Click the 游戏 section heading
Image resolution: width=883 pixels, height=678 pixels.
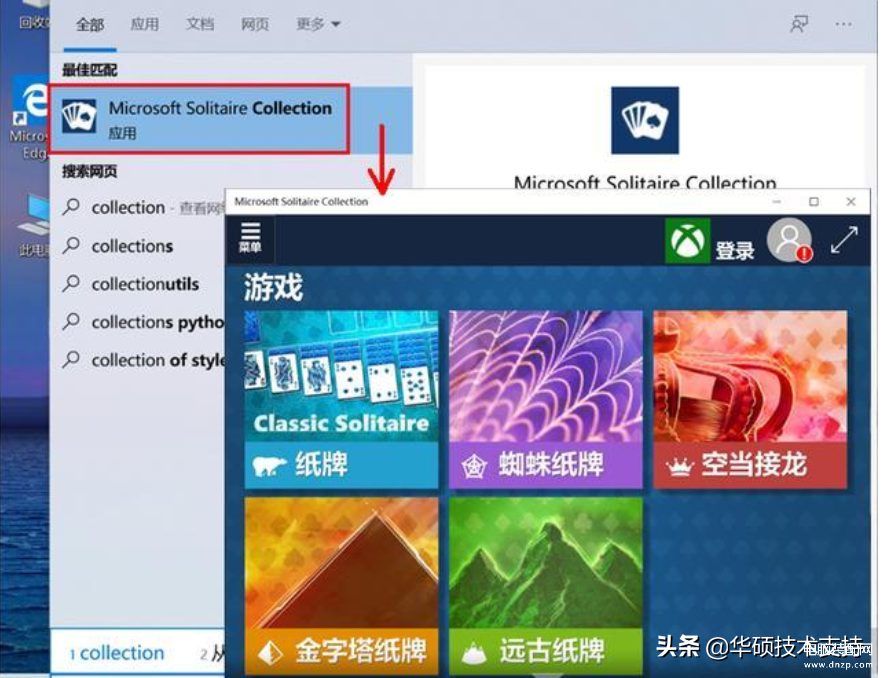click(x=273, y=287)
